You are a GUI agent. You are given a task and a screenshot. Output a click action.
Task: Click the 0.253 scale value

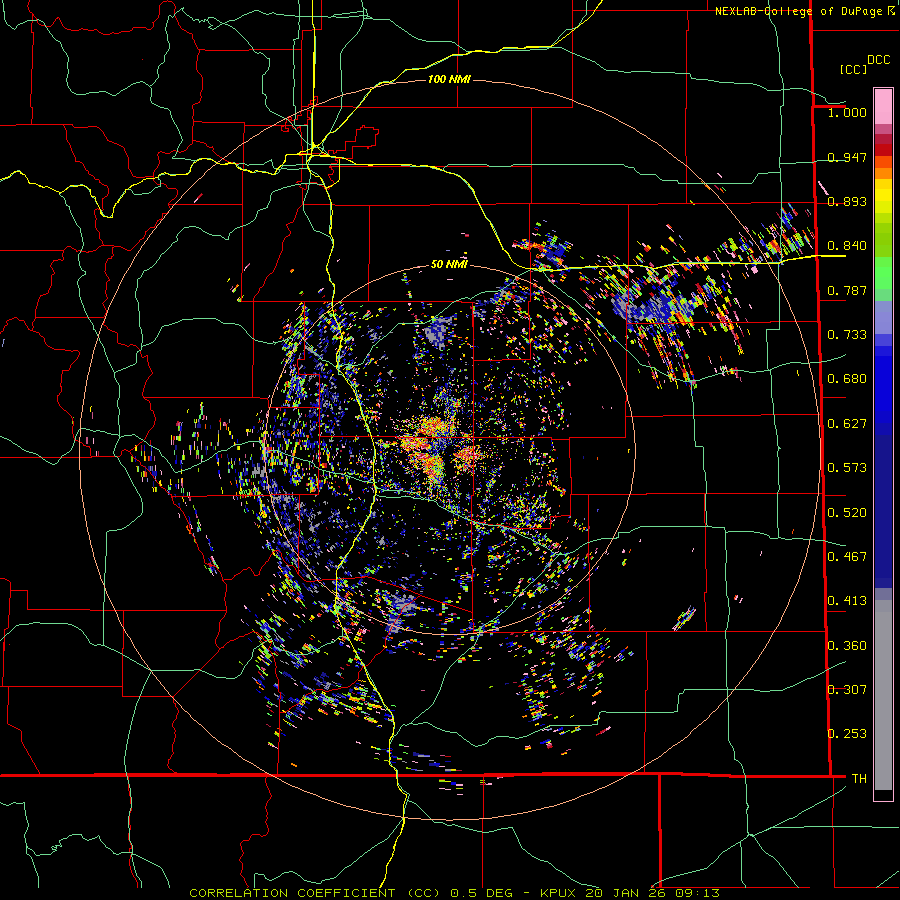click(x=847, y=734)
